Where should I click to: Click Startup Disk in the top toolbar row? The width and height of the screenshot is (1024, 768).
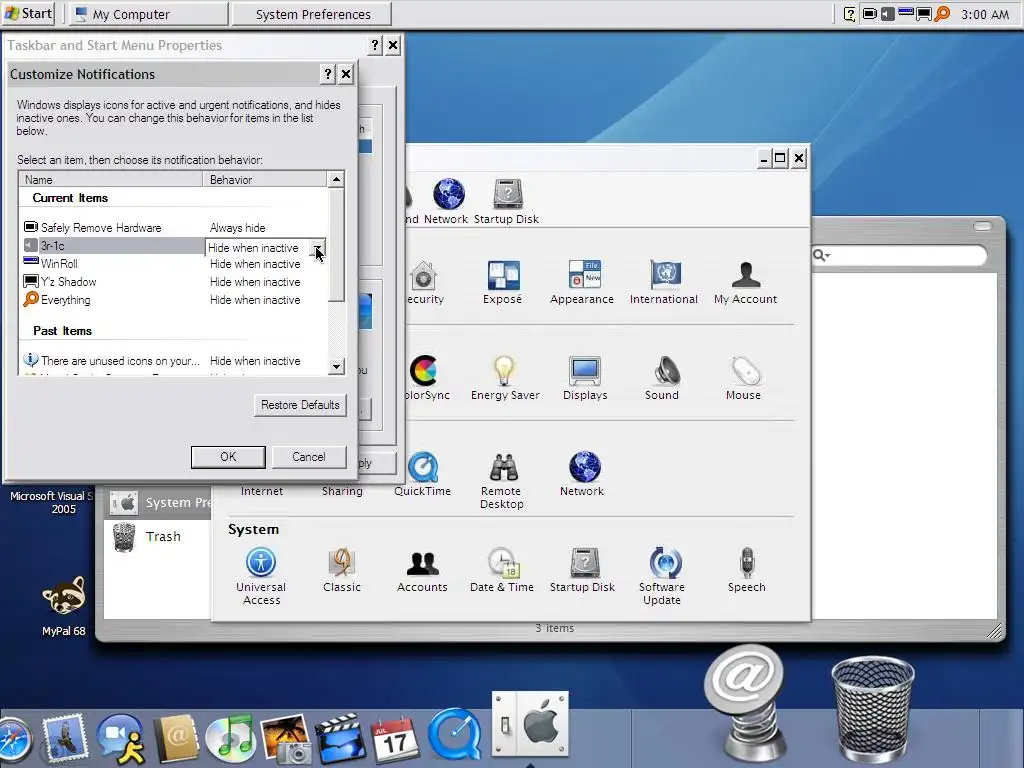[507, 202]
